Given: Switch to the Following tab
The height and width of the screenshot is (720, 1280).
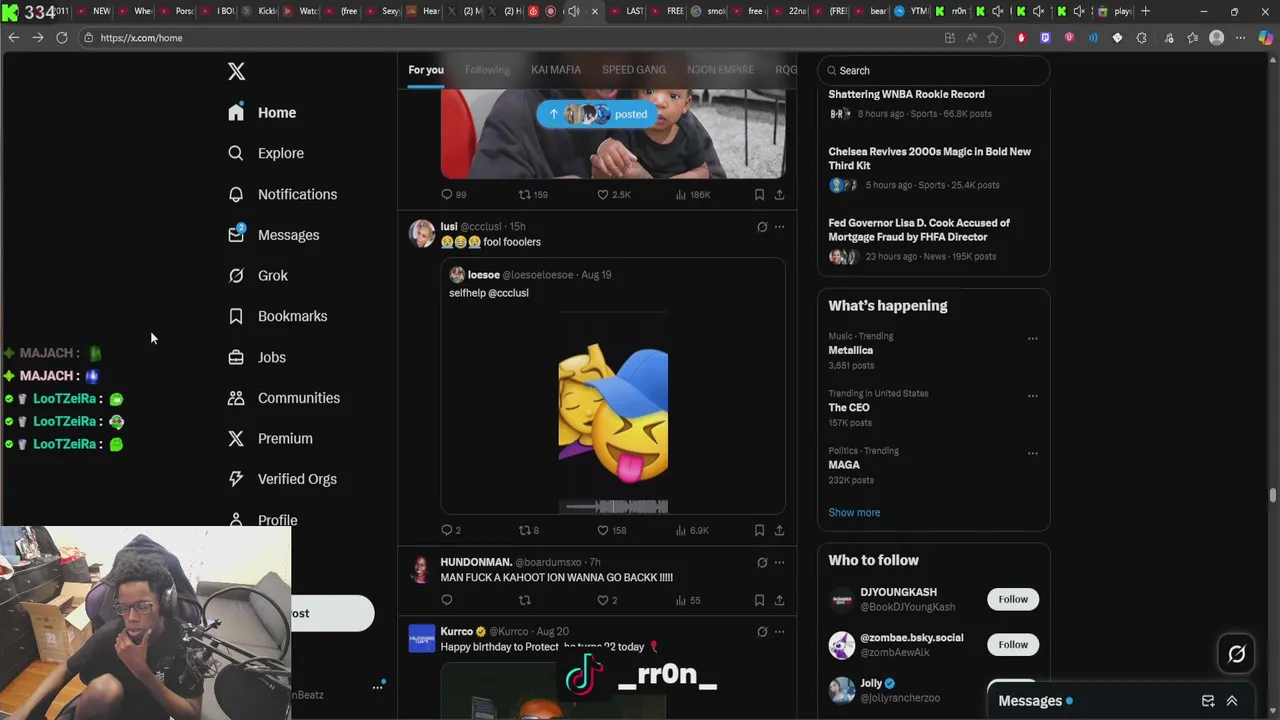Looking at the screenshot, I should (487, 70).
